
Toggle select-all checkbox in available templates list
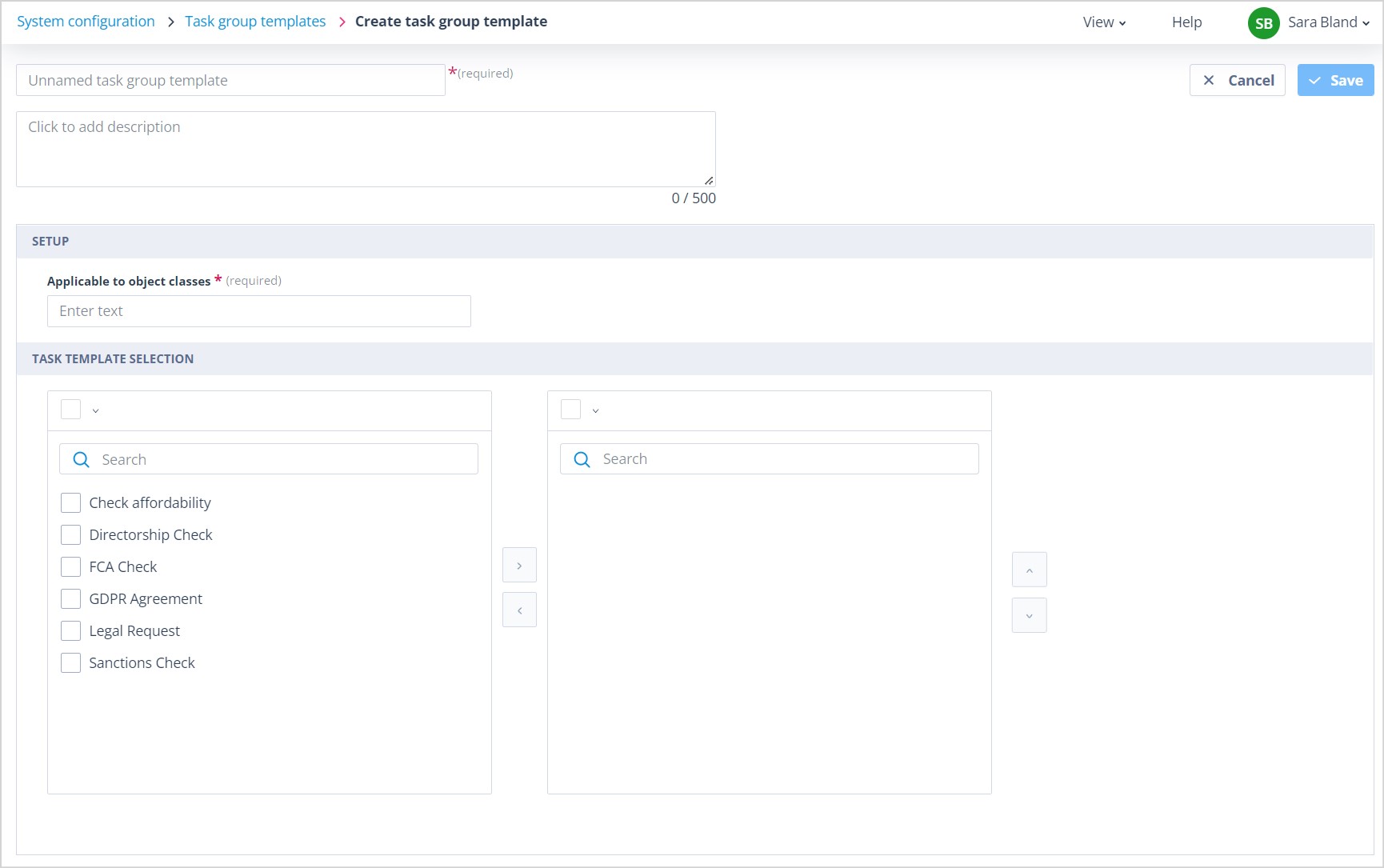pos(70,410)
